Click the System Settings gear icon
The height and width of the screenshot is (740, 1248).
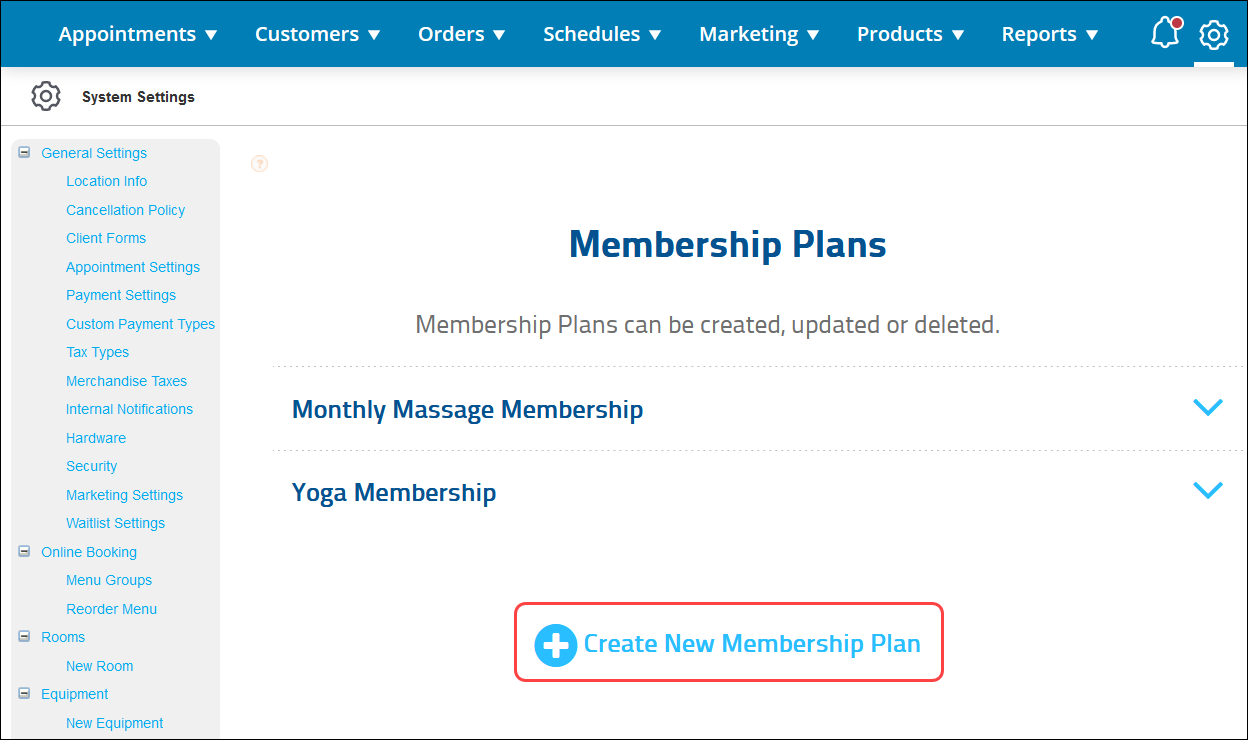point(46,96)
